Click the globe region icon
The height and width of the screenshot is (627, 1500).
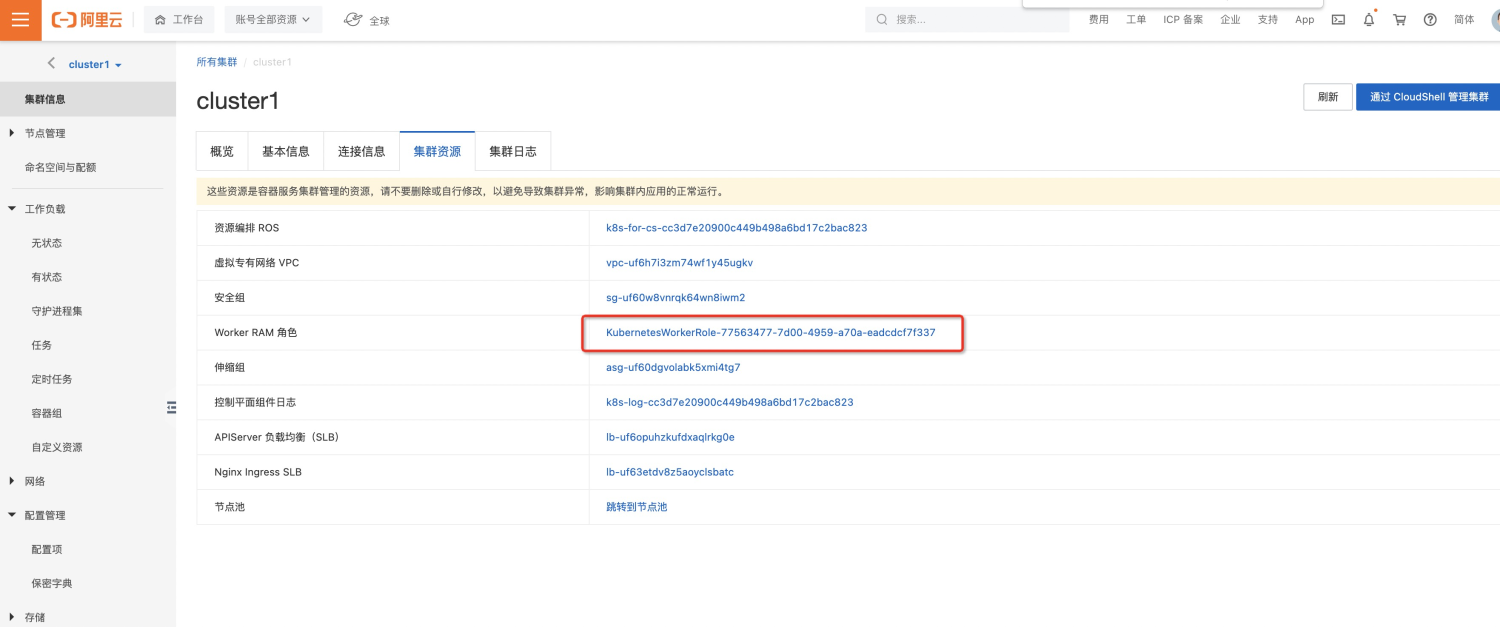[x=353, y=19]
